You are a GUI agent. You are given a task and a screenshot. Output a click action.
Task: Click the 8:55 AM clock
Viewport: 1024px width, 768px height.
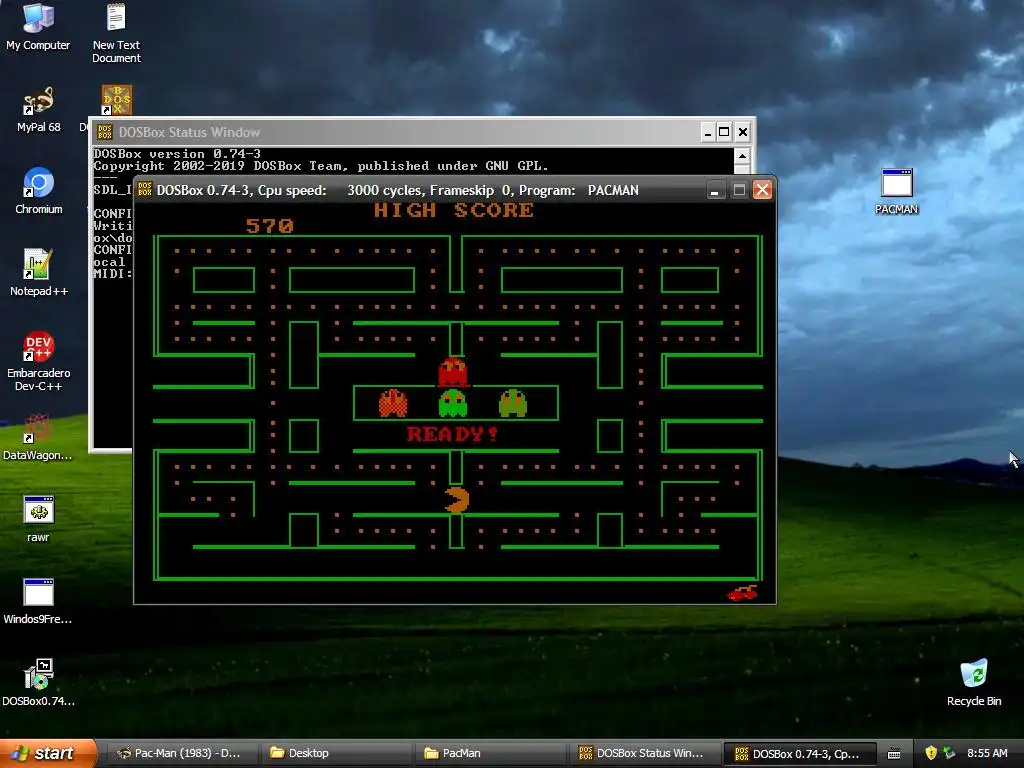(x=987, y=753)
